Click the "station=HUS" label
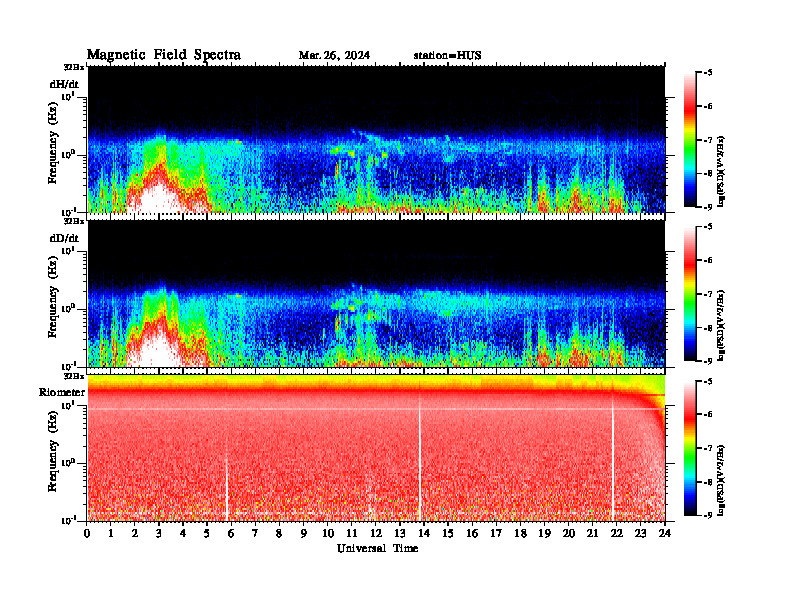 pos(448,56)
